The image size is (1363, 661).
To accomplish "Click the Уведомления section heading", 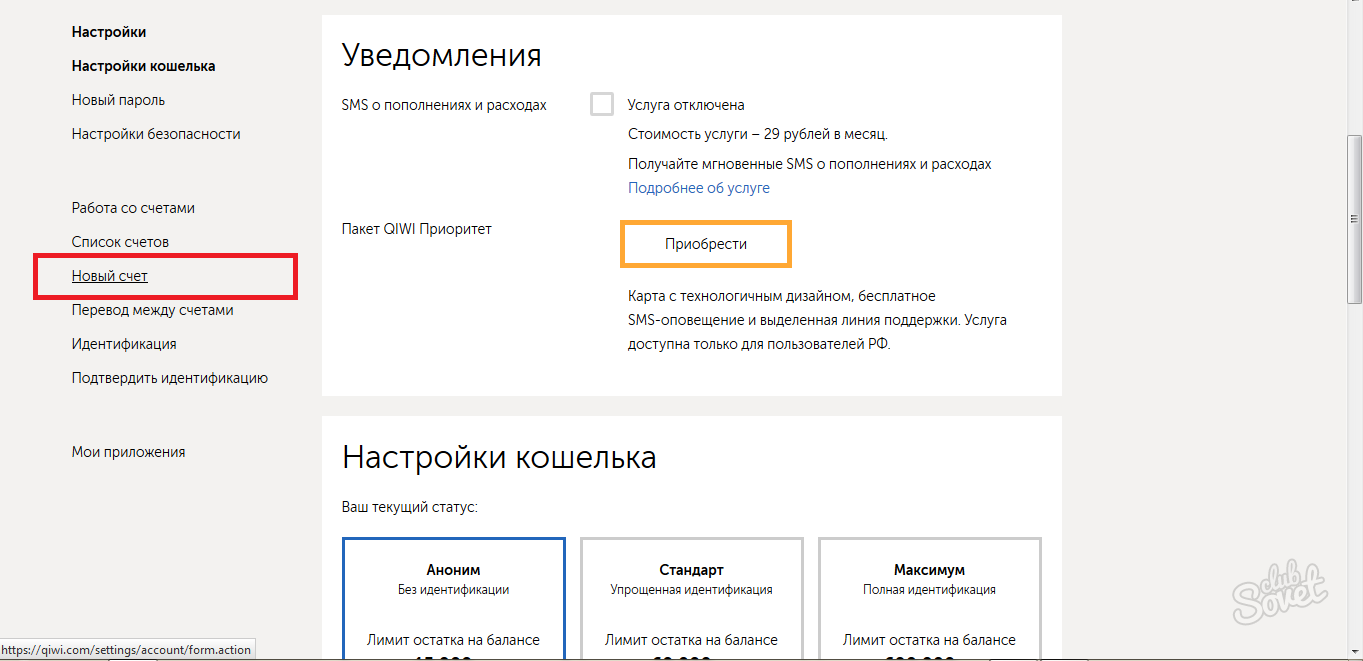I will tap(441, 56).
